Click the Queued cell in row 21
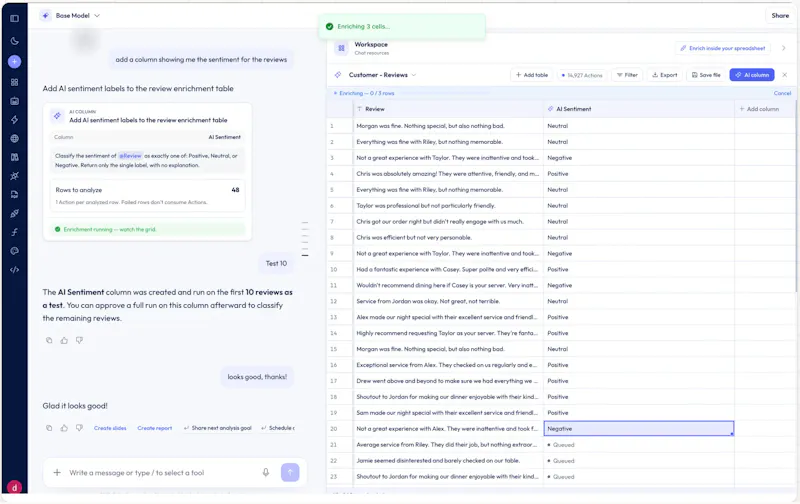Viewport: 800px width, 504px height. [639, 445]
